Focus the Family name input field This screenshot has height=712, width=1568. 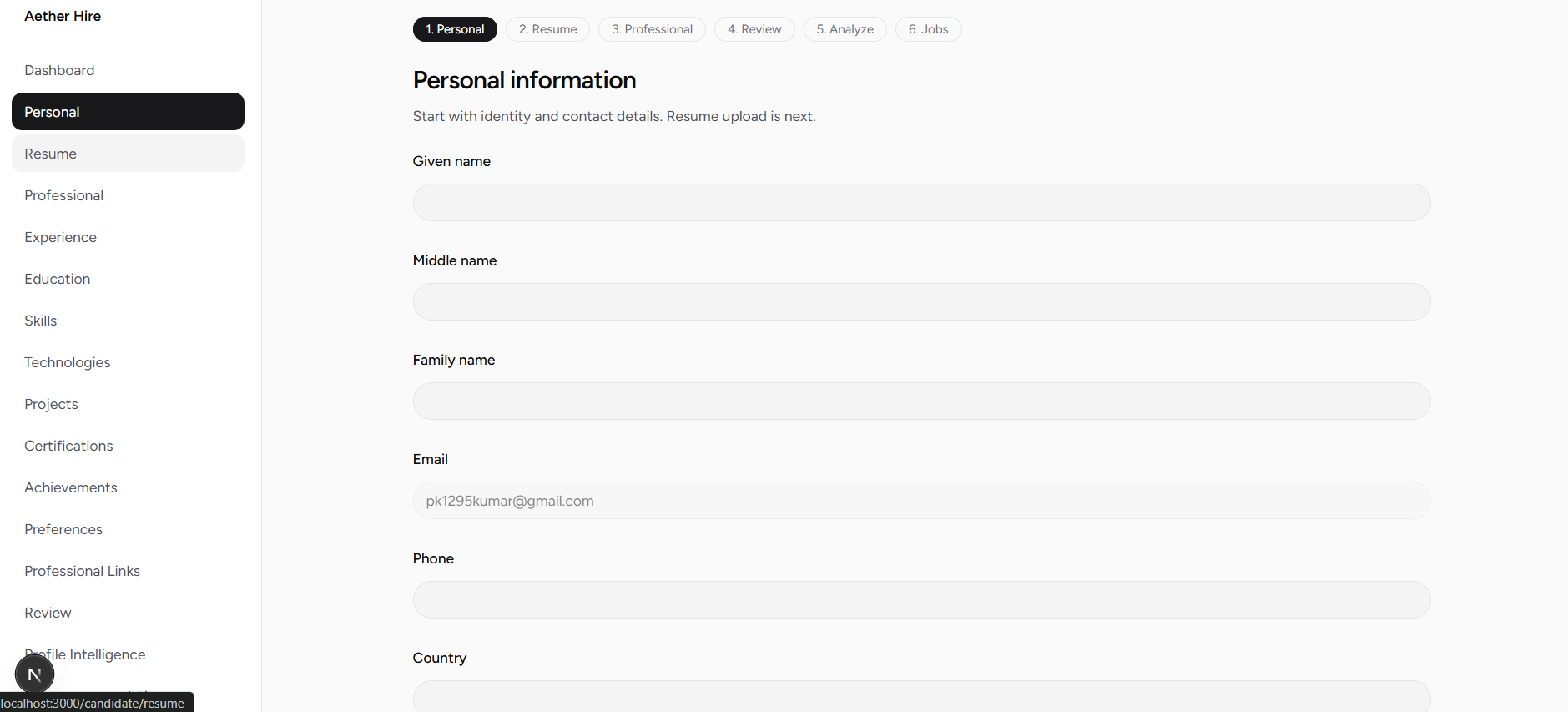coord(921,401)
